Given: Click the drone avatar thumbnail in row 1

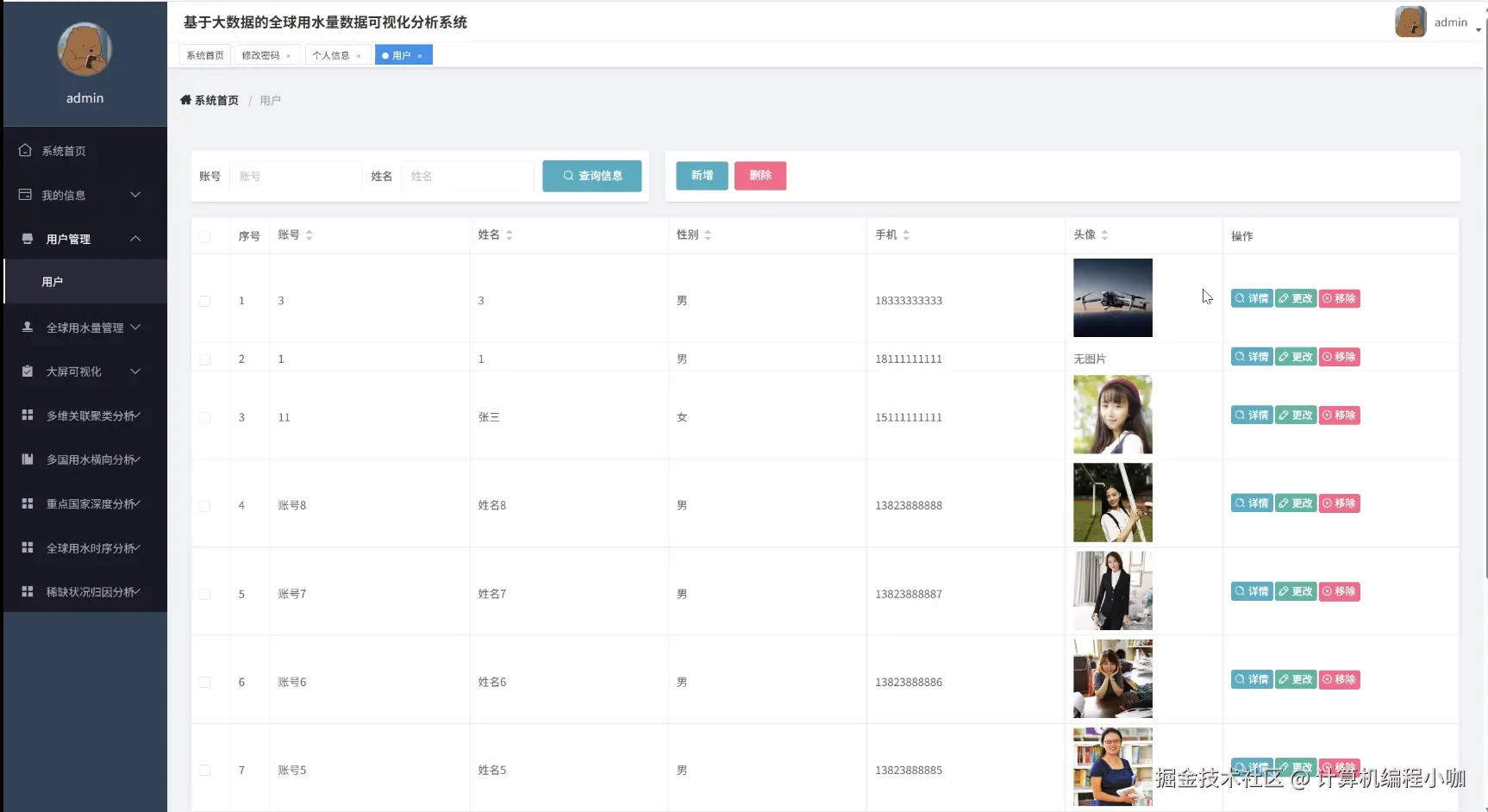Looking at the screenshot, I should coord(1112,297).
